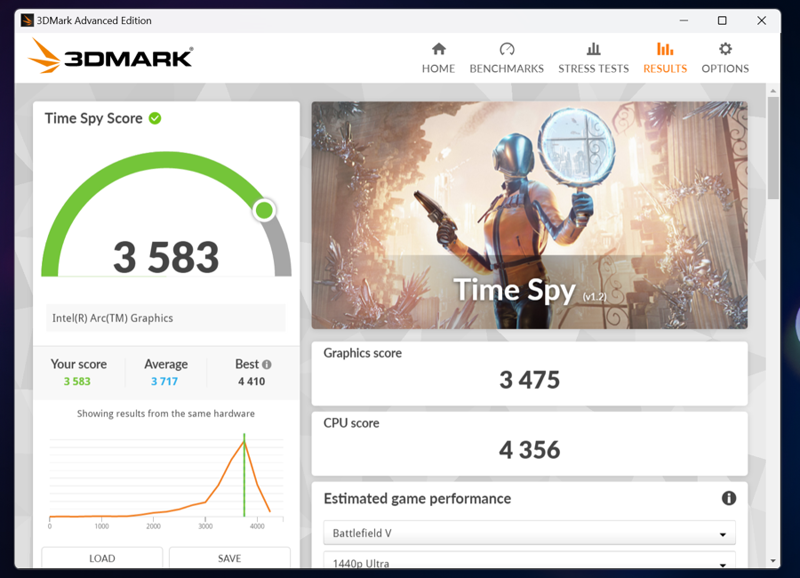Click the Graphics score value 3 475
800x578 pixels.
(x=529, y=380)
